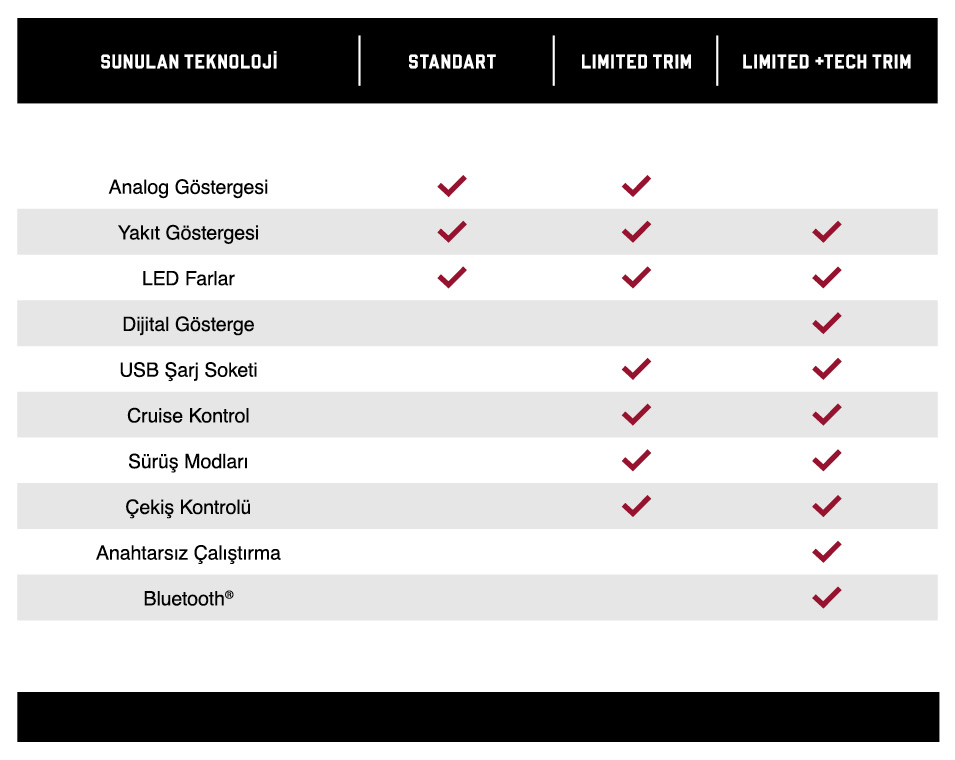Click the checkmark in Dijital Gösterge row
The height and width of the screenshot is (760, 955).
coord(827,323)
